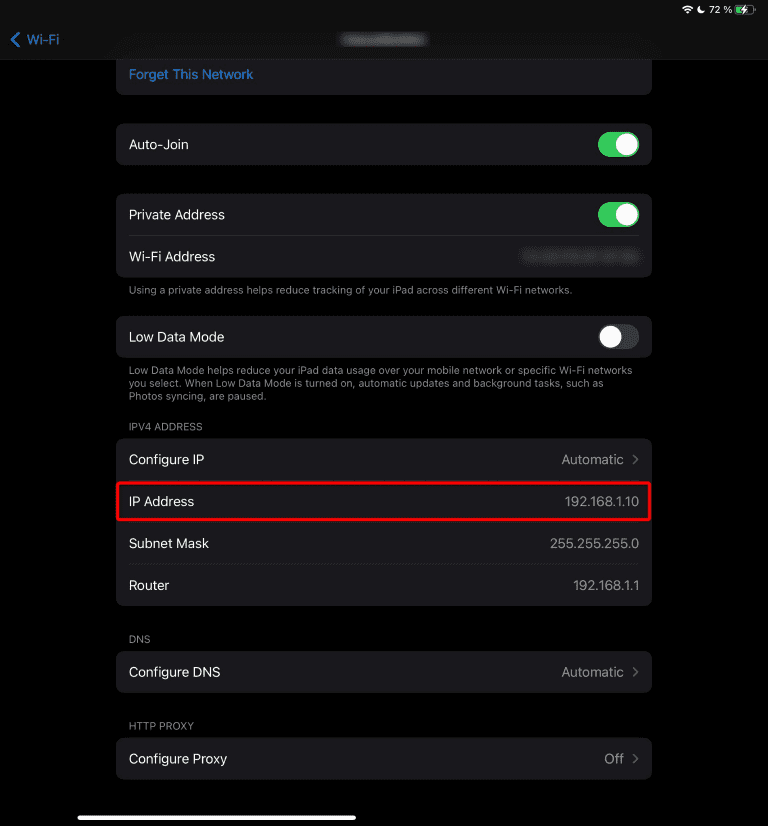Open Configure IP options chevron
768x826 pixels.
tap(635, 460)
